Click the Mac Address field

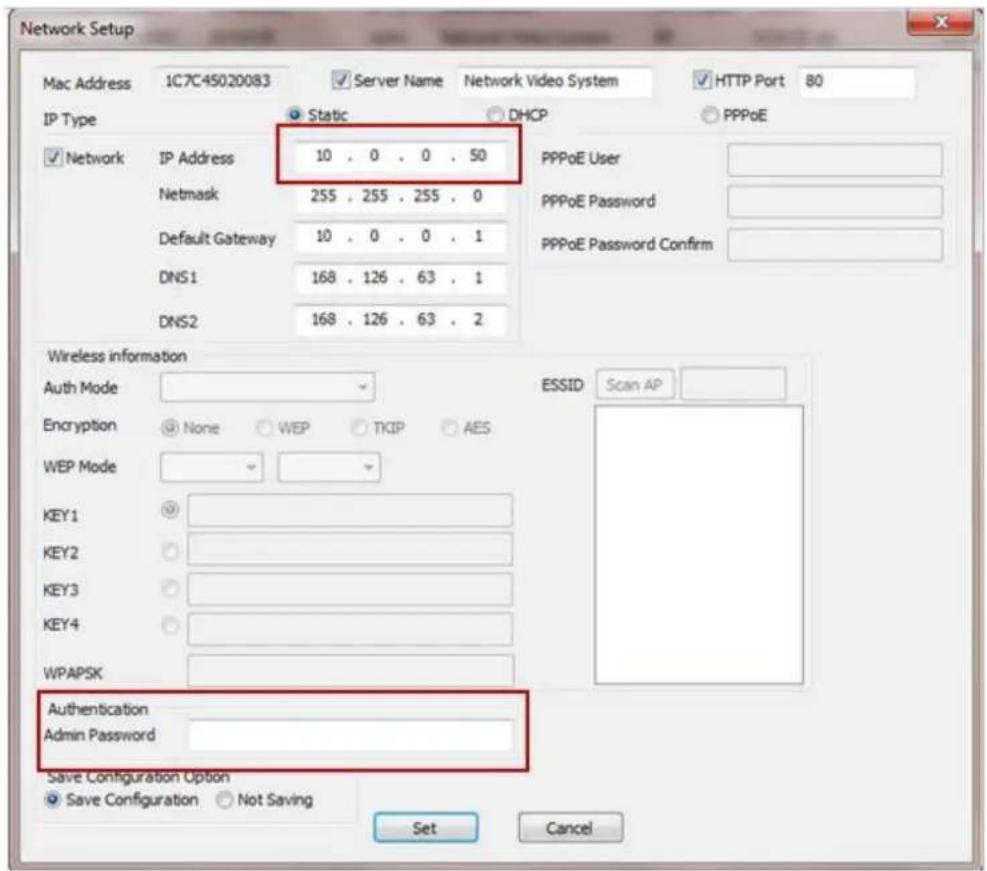[222, 81]
